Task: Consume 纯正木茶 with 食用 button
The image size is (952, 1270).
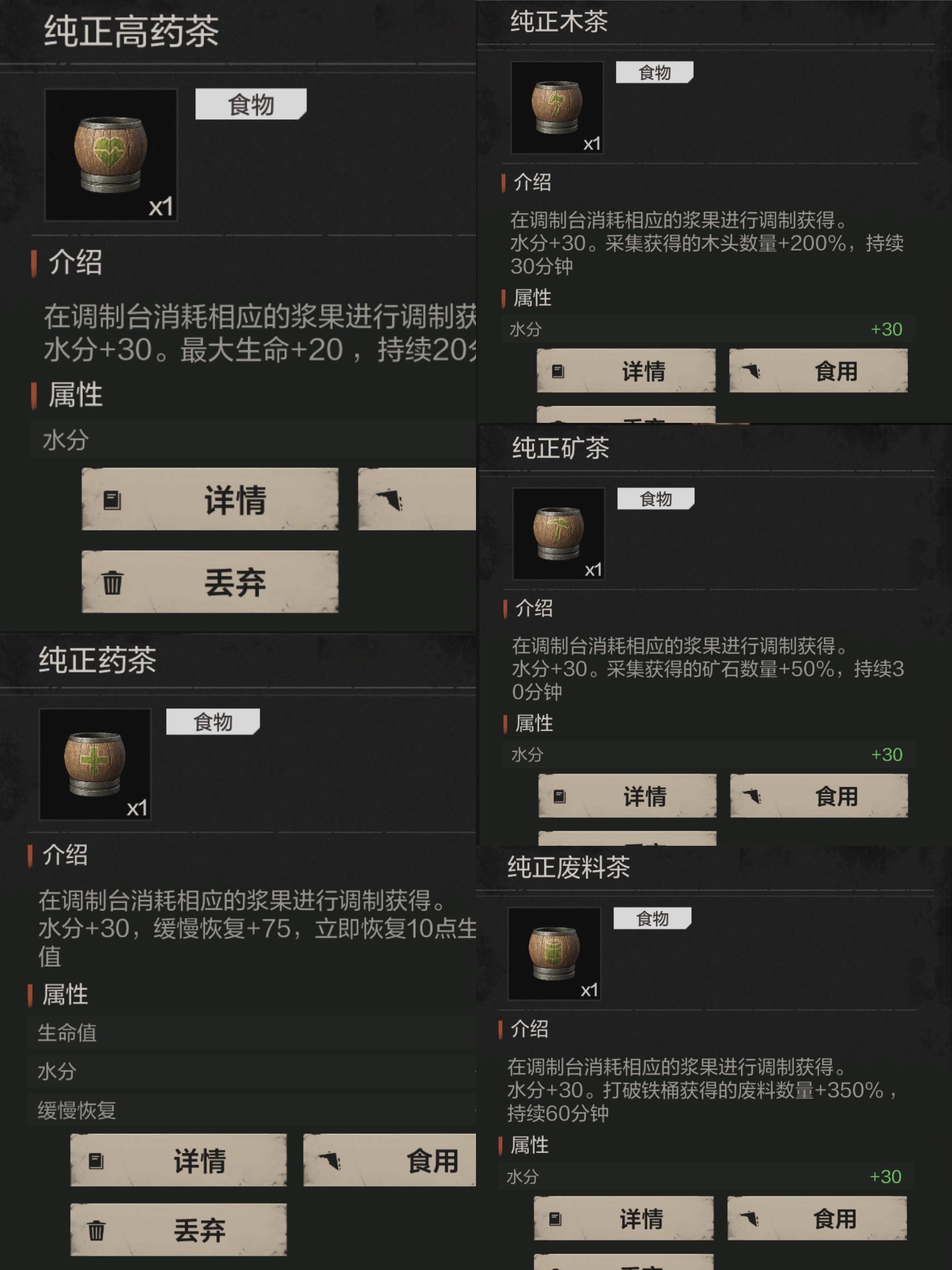Action: pyautogui.click(x=818, y=371)
